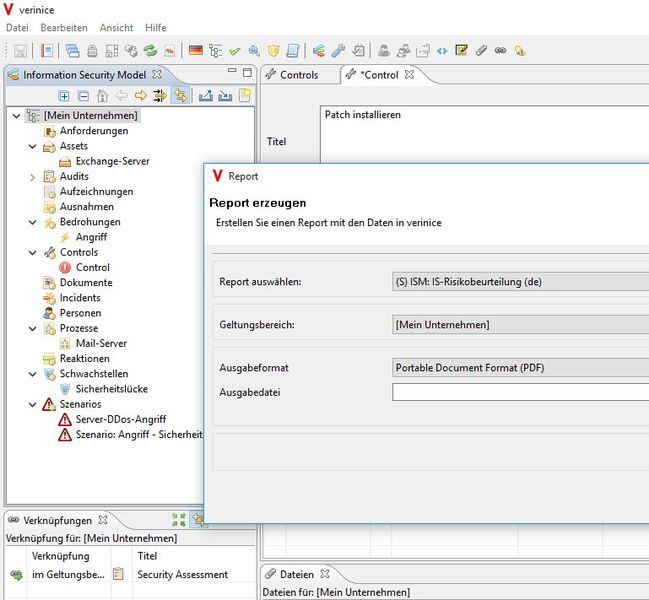This screenshot has width=649, height=600.
Task: Open the Hilfe menu
Action: pyautogui.click(x=156, y=28)
